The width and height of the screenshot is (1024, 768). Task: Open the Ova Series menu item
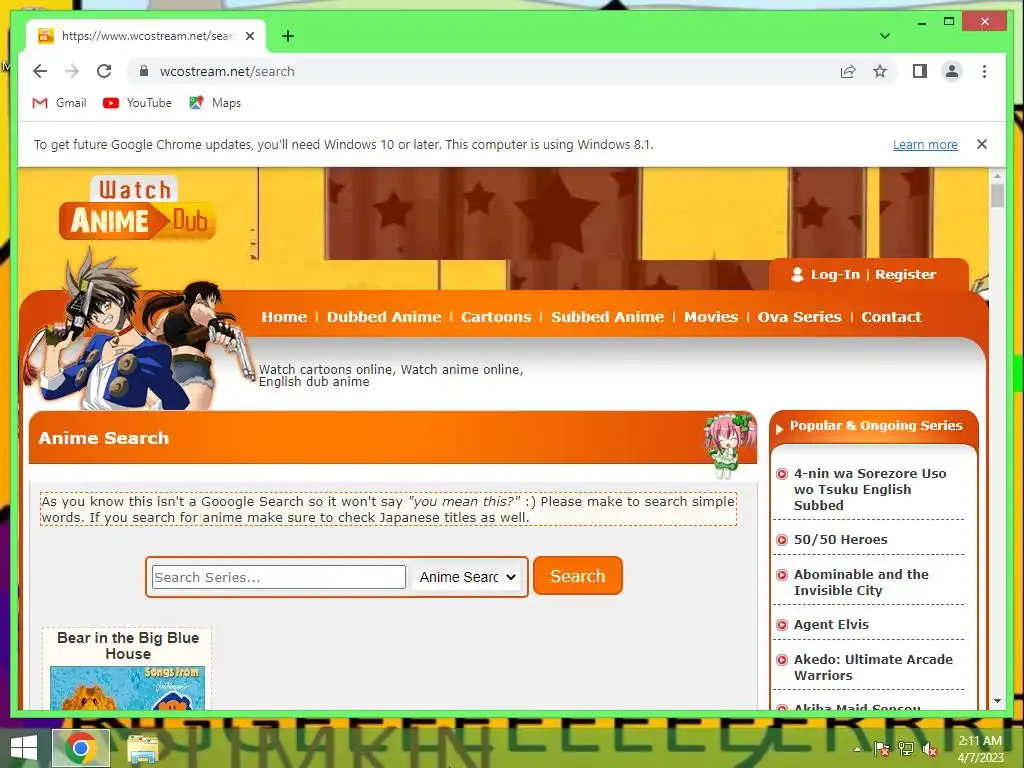tap(799, 317)
